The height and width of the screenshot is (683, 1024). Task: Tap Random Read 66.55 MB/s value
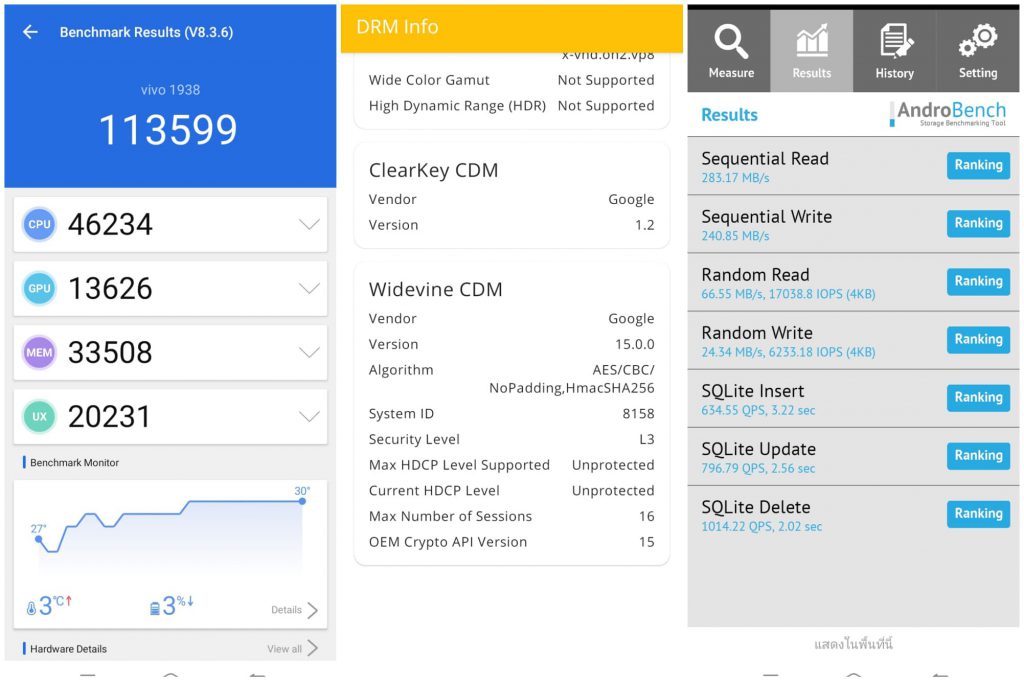(788, 294)
